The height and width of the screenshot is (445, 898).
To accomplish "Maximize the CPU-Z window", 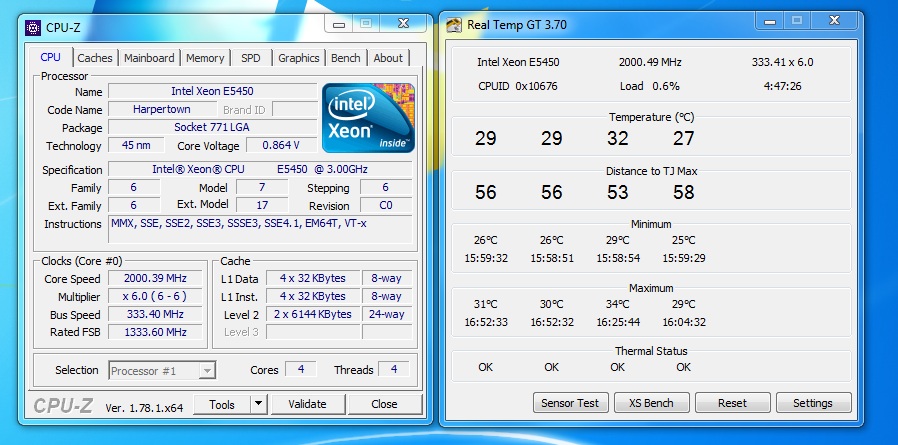I will click(x=366, y=24).
